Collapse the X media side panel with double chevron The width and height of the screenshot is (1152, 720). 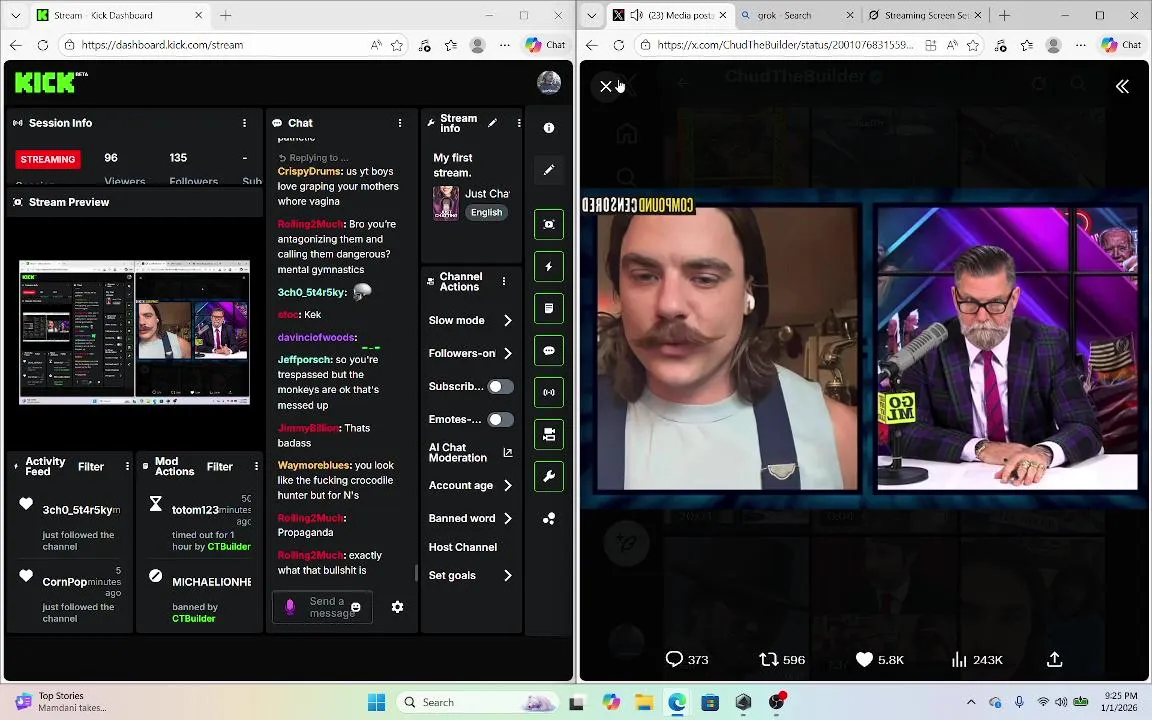click(1122, 87)
